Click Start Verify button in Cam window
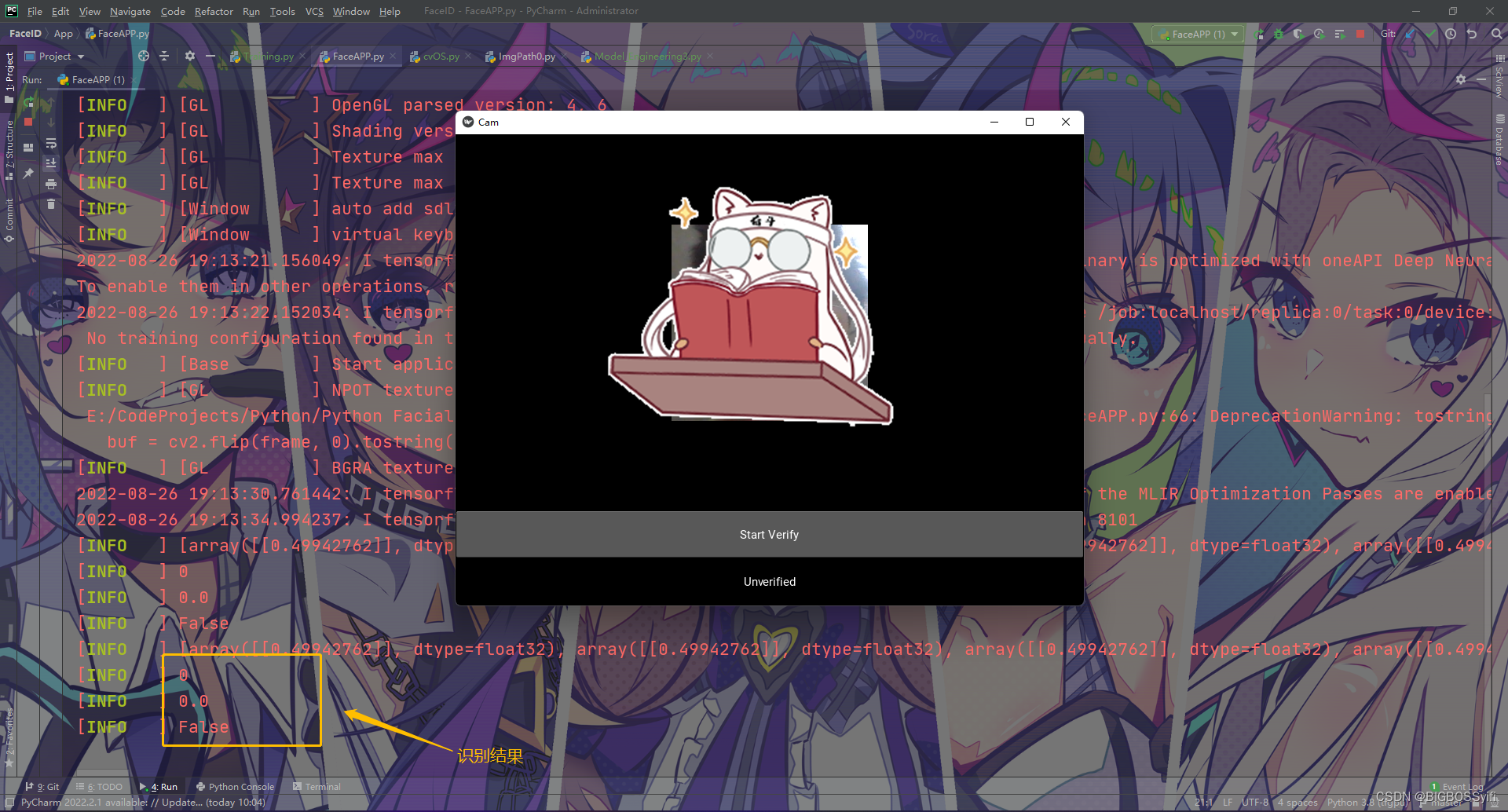The height and width of the screenshot is (812, 1508). 769,535
